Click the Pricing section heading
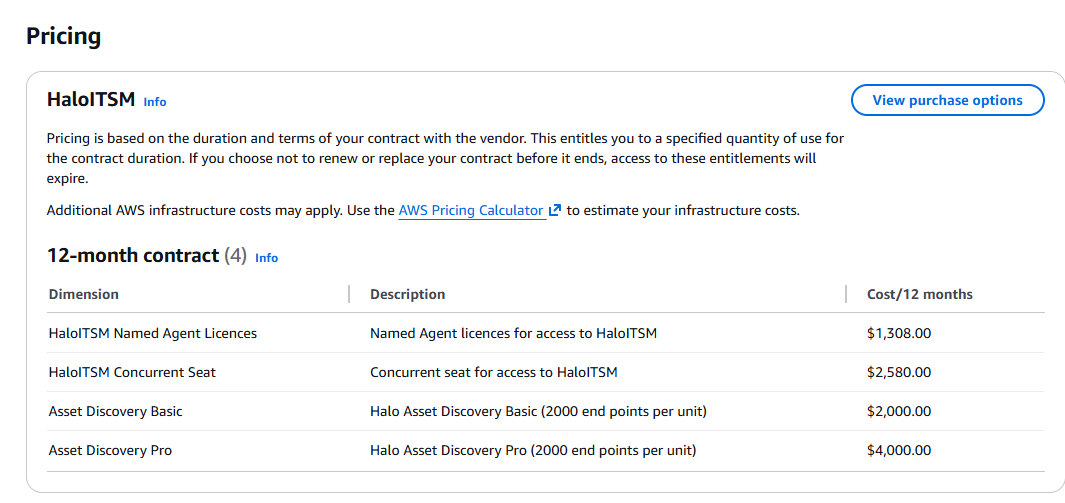Viewport: 1065px width, 503px height. click(63, 35)
